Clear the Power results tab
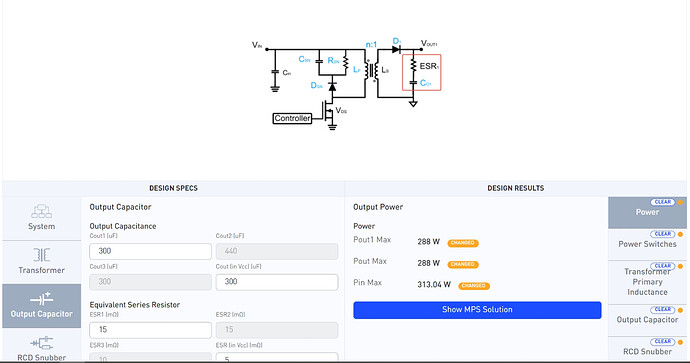Screen dimensions: 690x363 (x=663, y=202)
